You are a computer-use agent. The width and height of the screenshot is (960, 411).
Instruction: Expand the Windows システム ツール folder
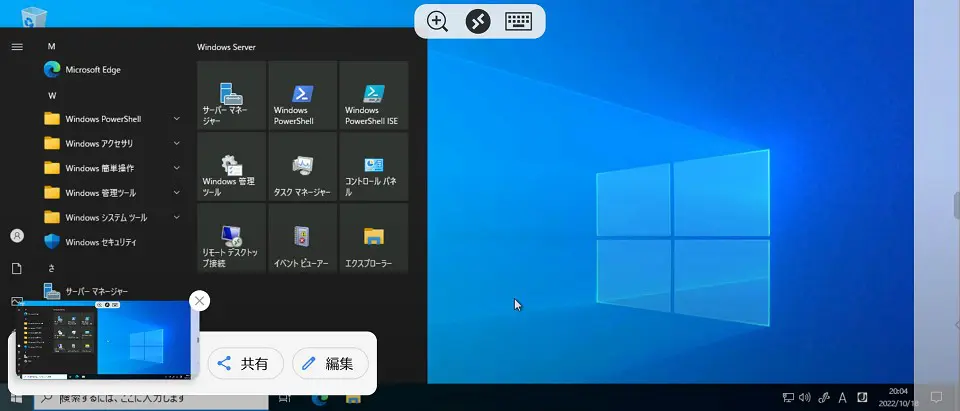(x=110, y=217)
